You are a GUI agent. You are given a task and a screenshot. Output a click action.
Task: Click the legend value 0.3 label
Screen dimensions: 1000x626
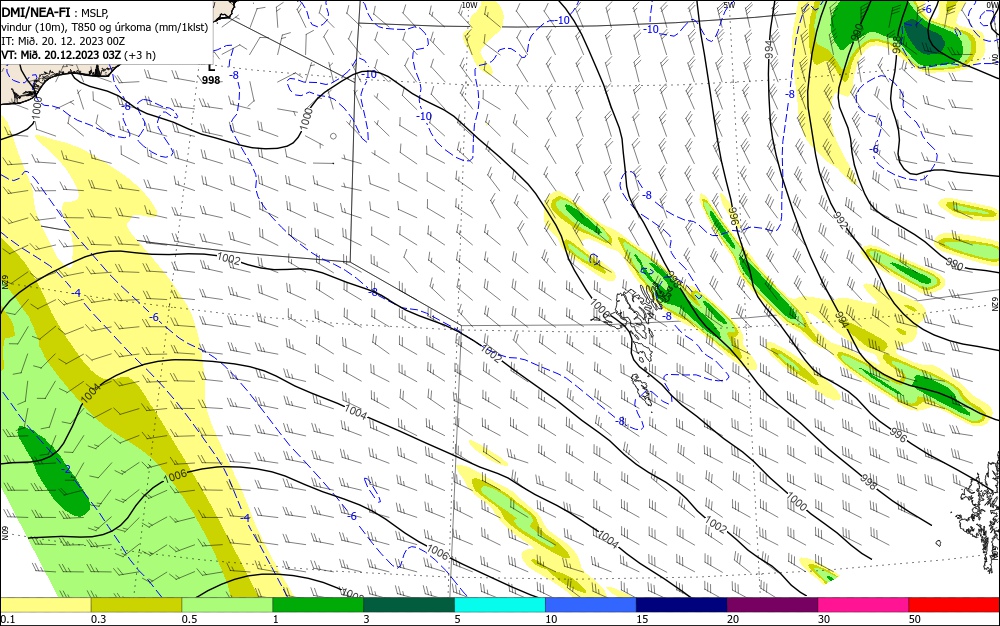pyautogui.click(x=98, y=619)
